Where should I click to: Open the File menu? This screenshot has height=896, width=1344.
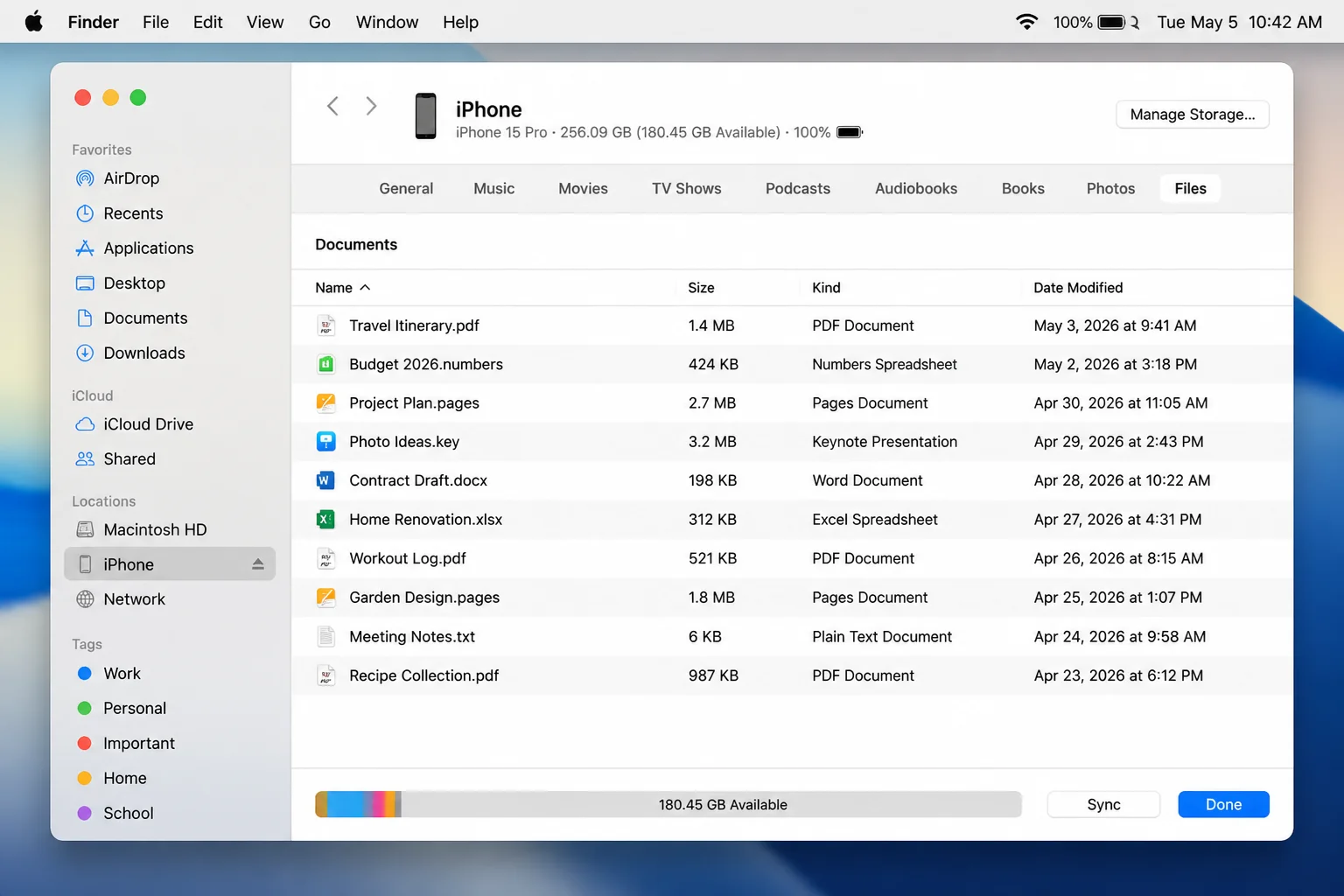(x=156, y=22)
